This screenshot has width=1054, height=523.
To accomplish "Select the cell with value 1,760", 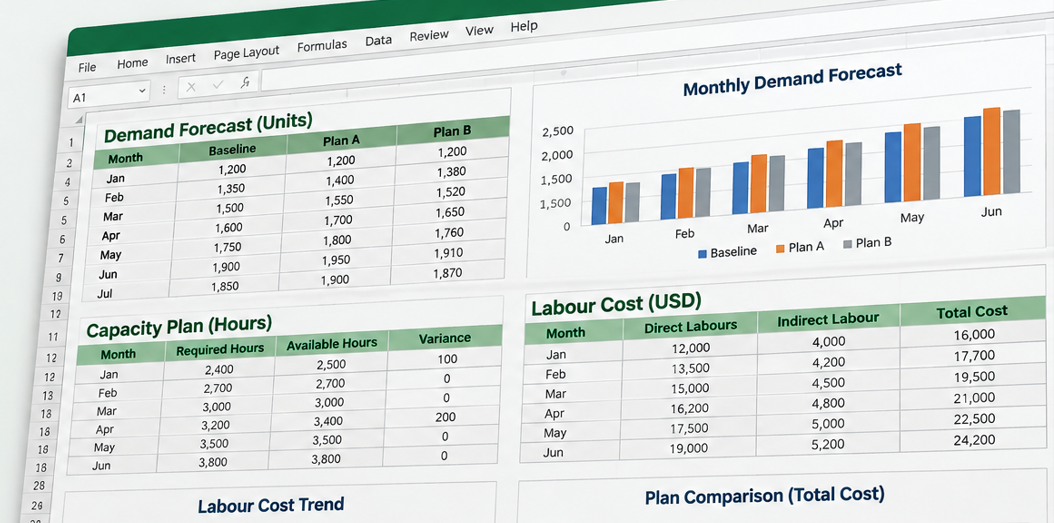I will click(x=450, y=232).
